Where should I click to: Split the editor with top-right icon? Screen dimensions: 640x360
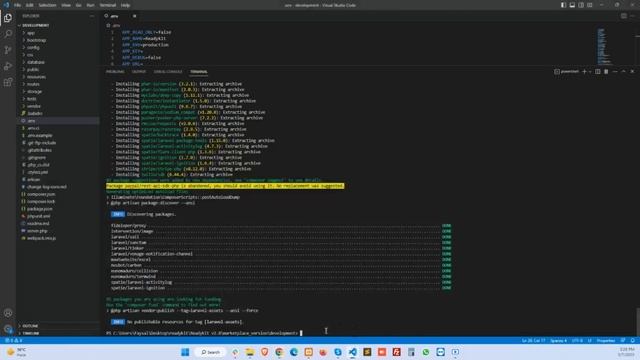click(x=624, y=16)
